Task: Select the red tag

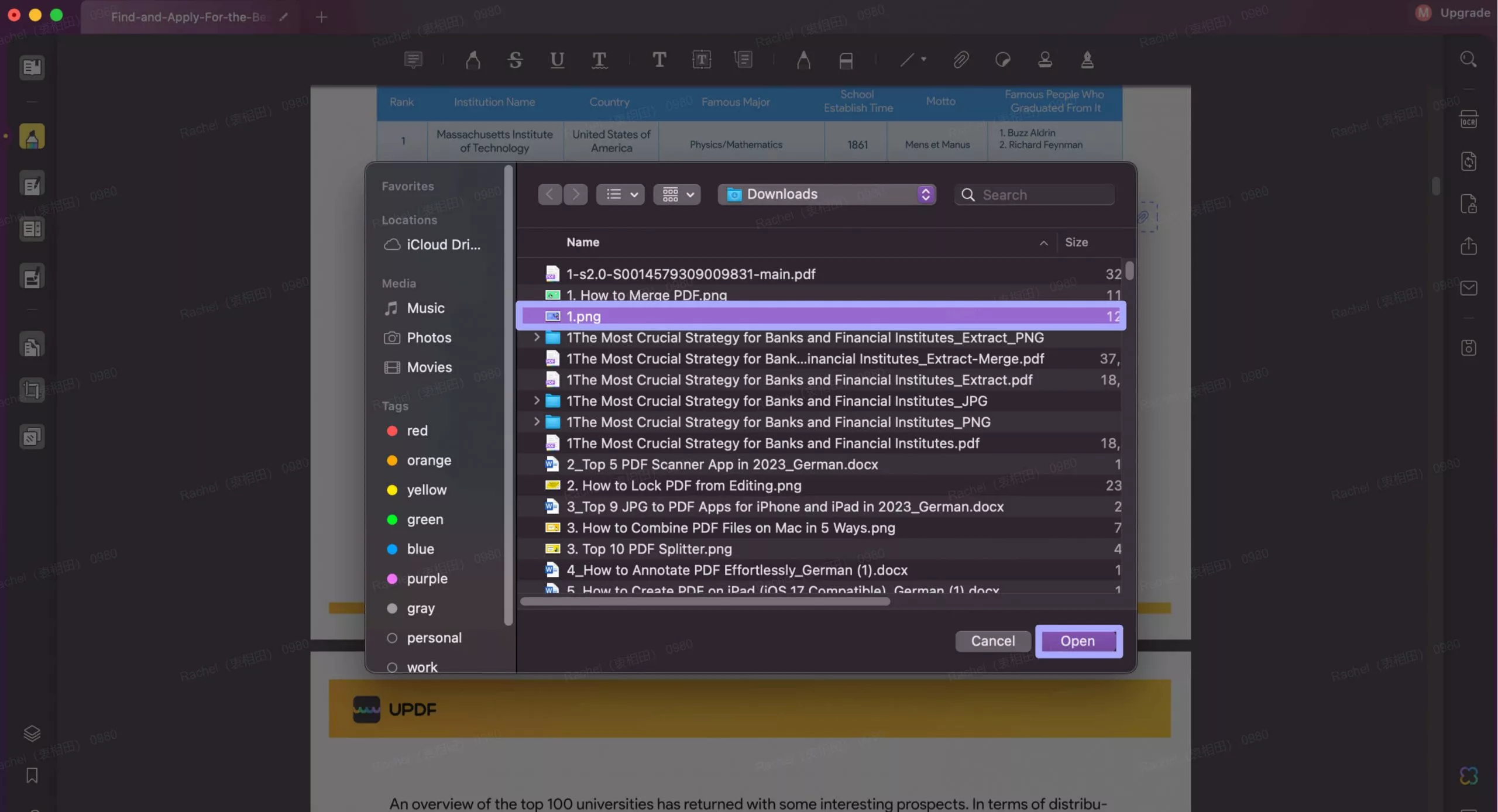Action: (x=408, y=431)
